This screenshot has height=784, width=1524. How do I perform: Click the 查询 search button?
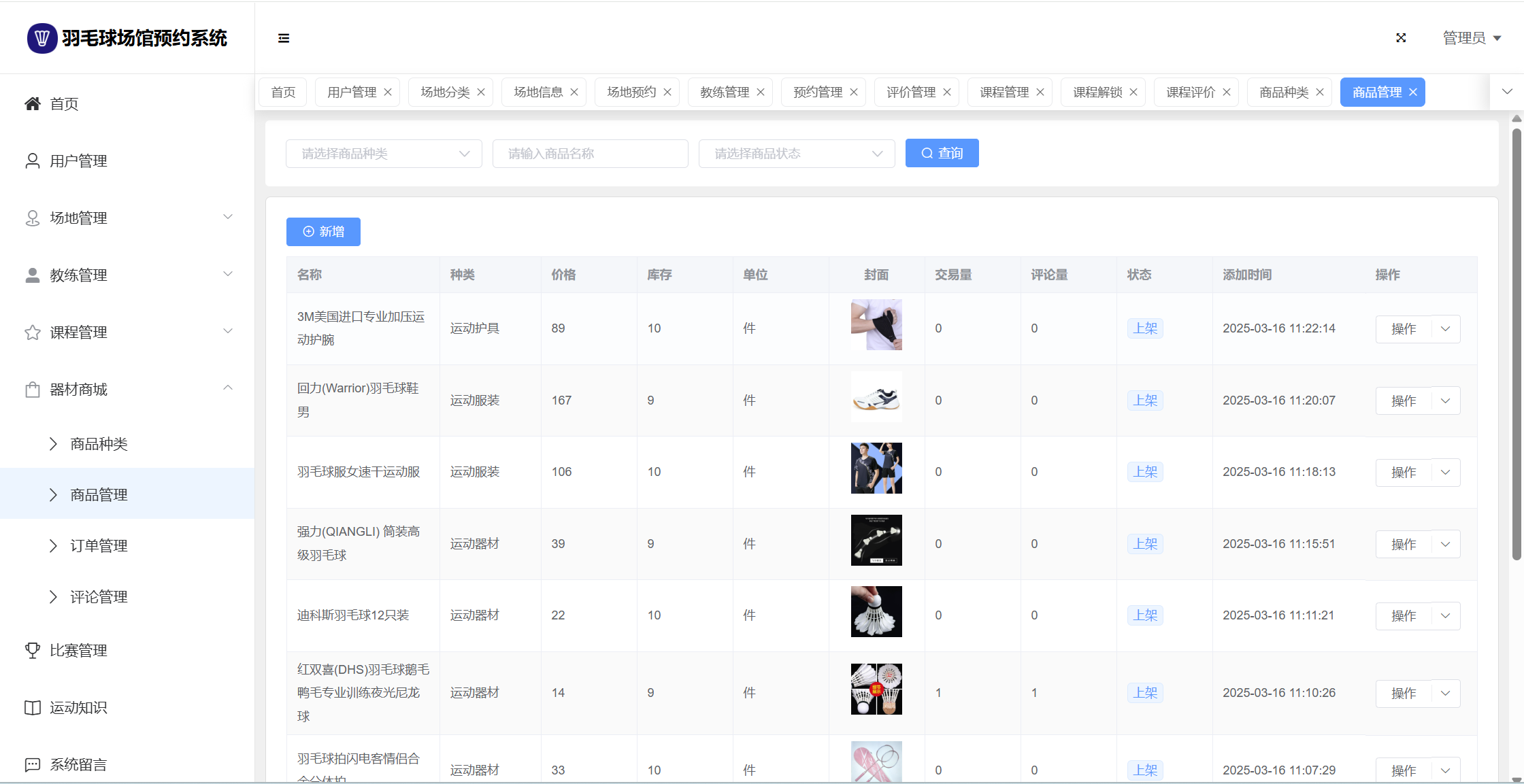tap(942, 154)
